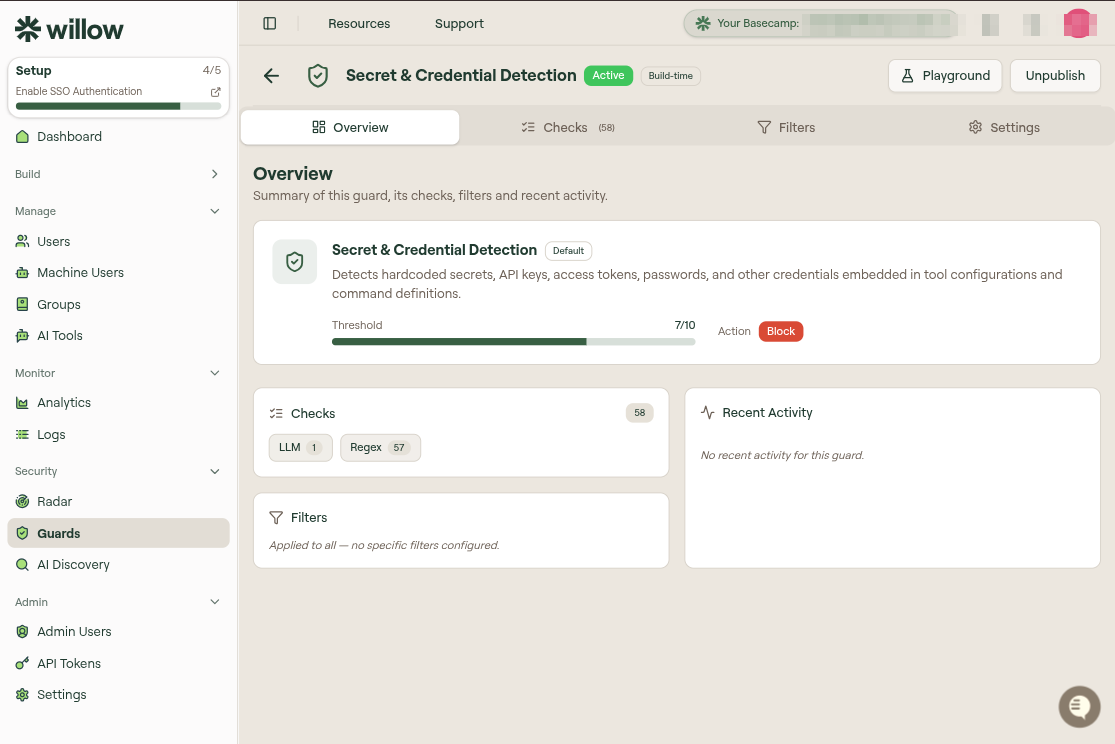Click the Settings gear icon in sidebar

pos(22,695)
